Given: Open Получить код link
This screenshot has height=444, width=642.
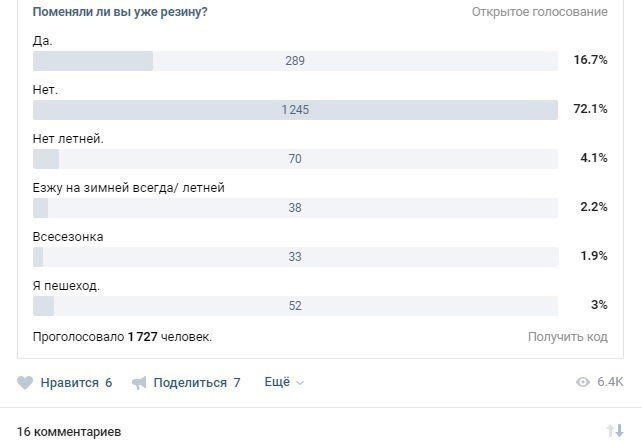Looking at the screenshot, I should pyautogui.click(x=567, y=337).
